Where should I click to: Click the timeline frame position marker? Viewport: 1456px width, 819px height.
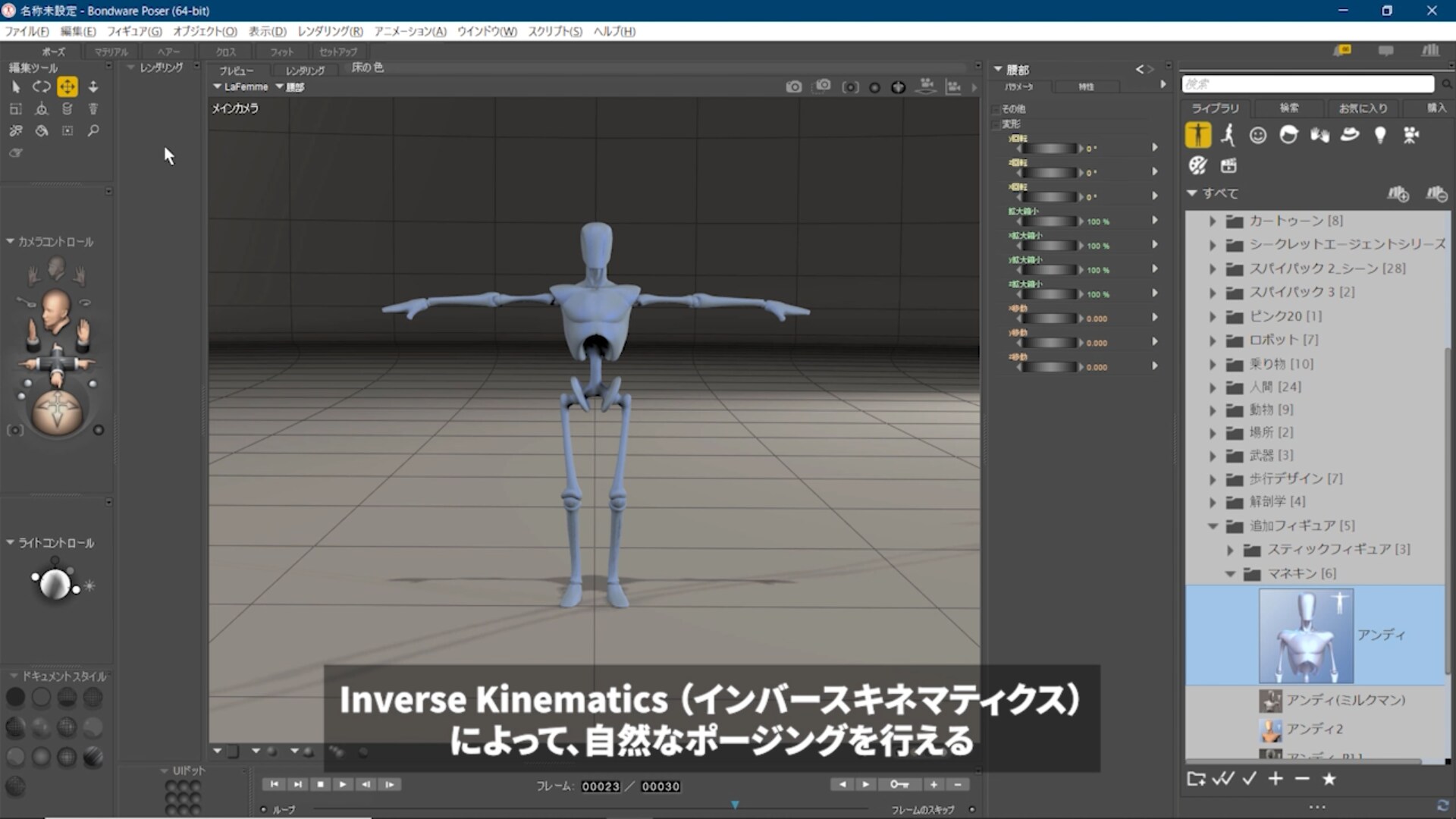coord(735,805)
